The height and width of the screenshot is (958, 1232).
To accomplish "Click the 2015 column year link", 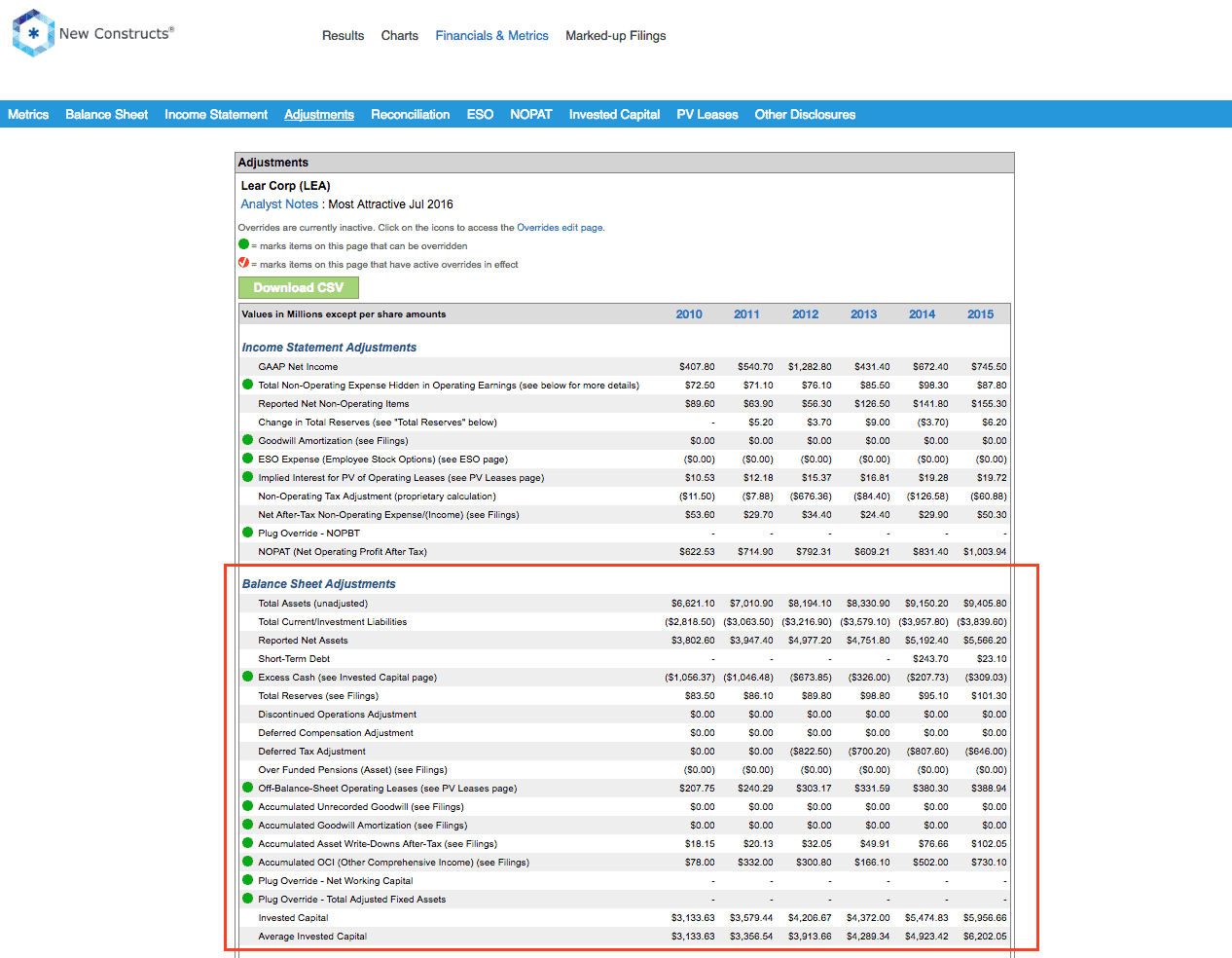I will point(981,314).
